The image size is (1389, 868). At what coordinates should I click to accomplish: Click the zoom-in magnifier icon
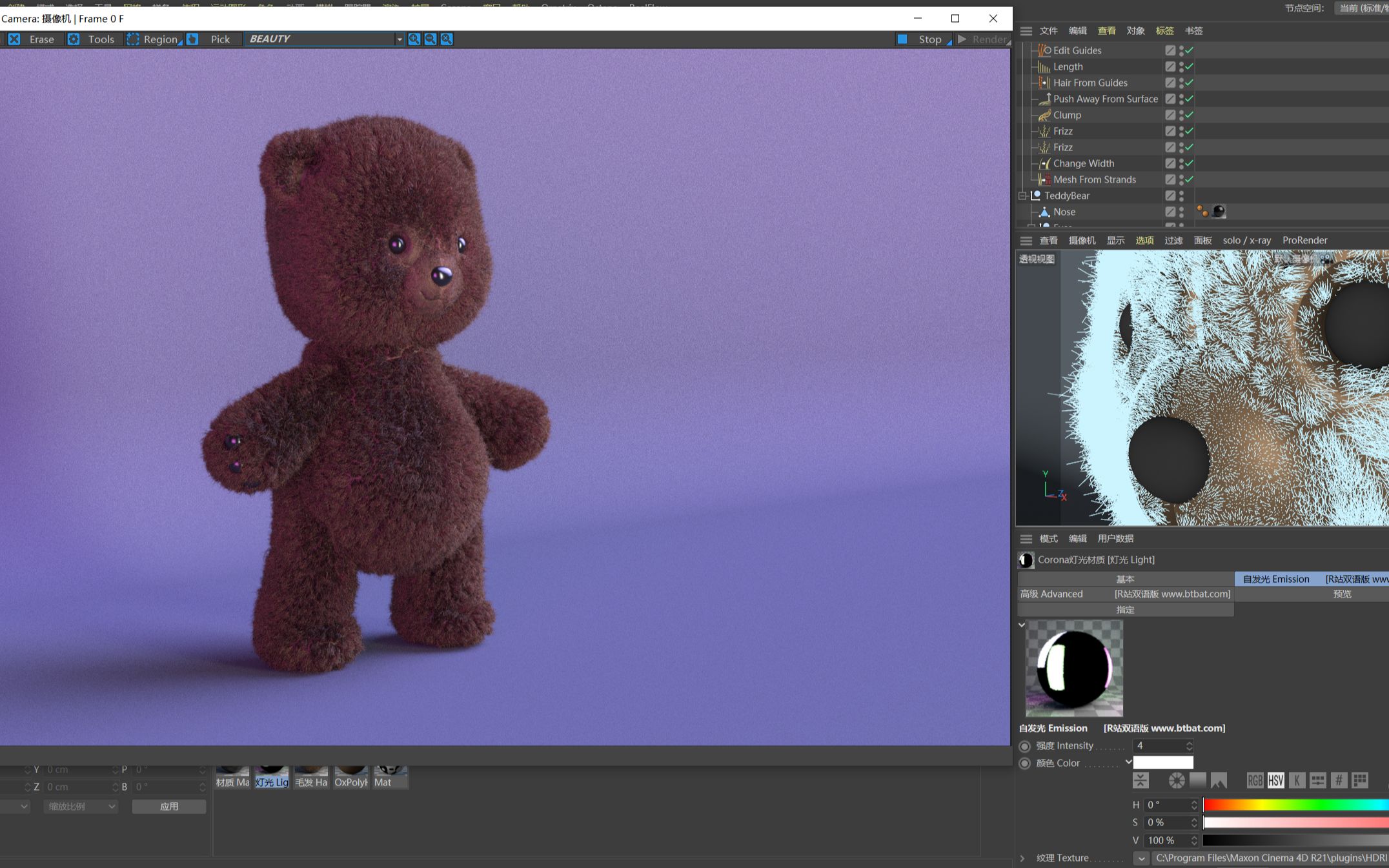414,39
